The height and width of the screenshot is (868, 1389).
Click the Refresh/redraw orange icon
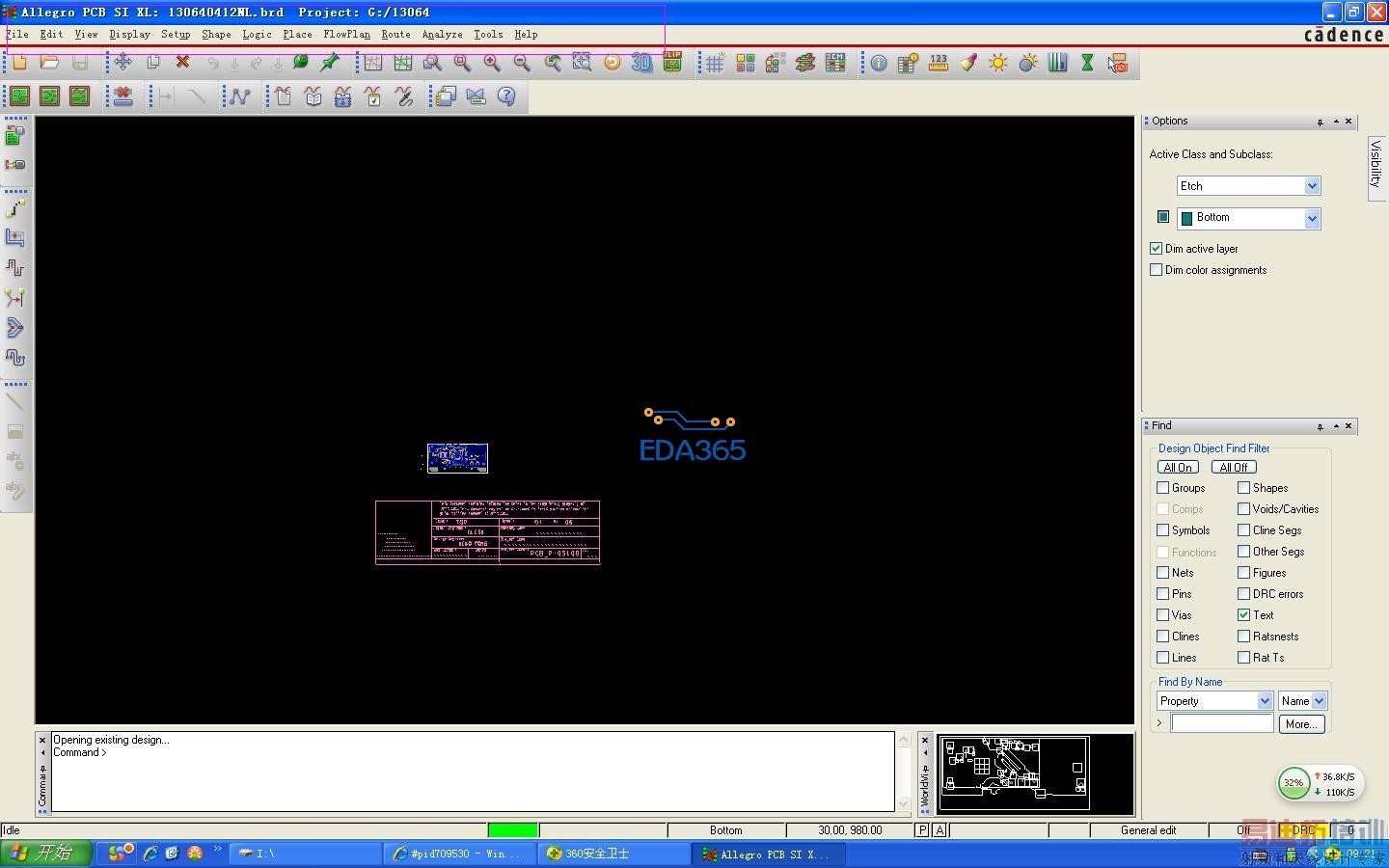(612, 64)
